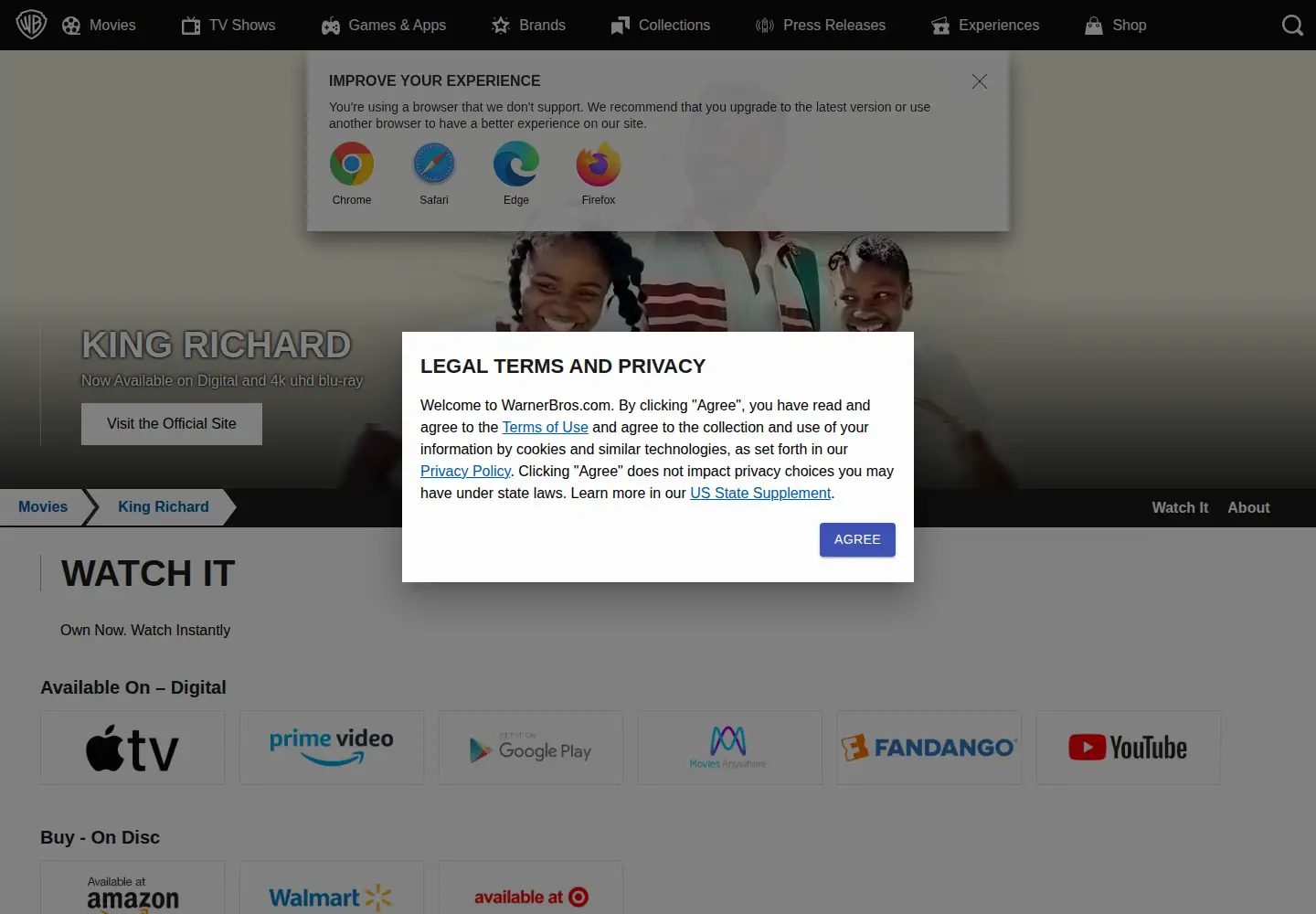Screen dimensions: 1316x914
Task: Open the Terms of Use link
Action: coord(545,427)
